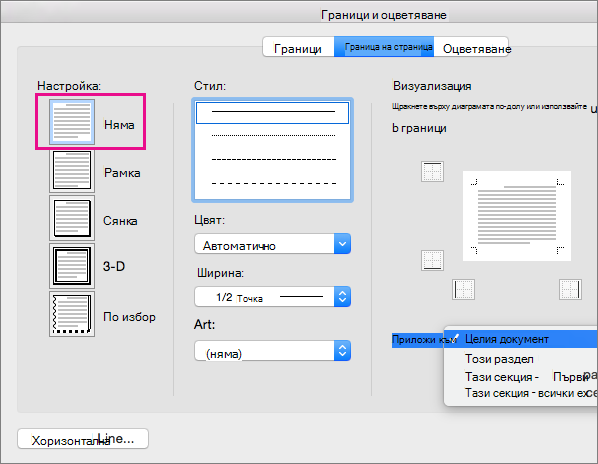This screenshot has width=598, height=464.
Task: Select the Няма (none) border setting icon
Action: coord(72,122)
